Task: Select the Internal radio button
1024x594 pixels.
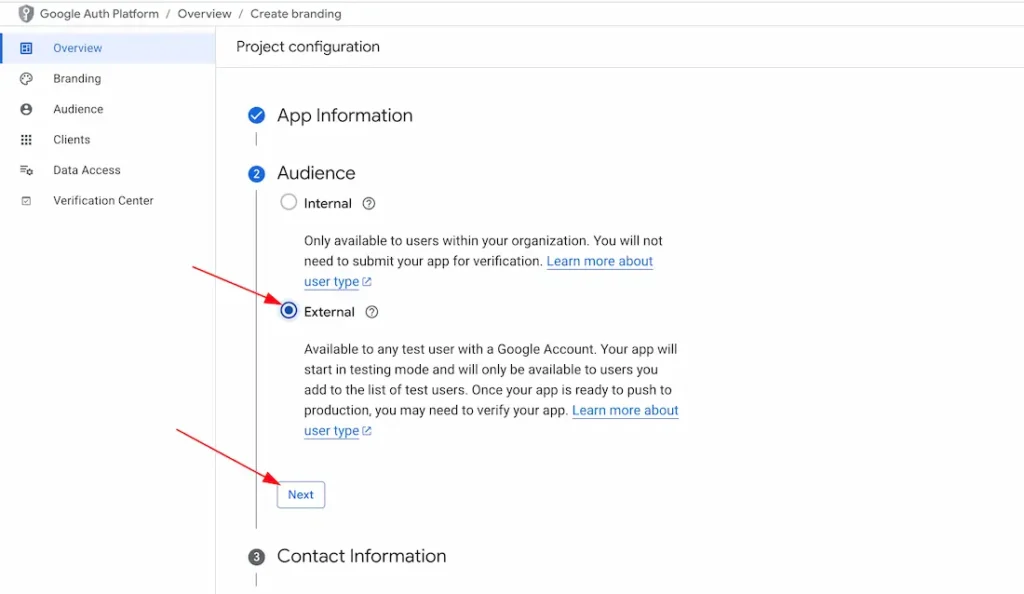Action: click(x=289, y=202)
